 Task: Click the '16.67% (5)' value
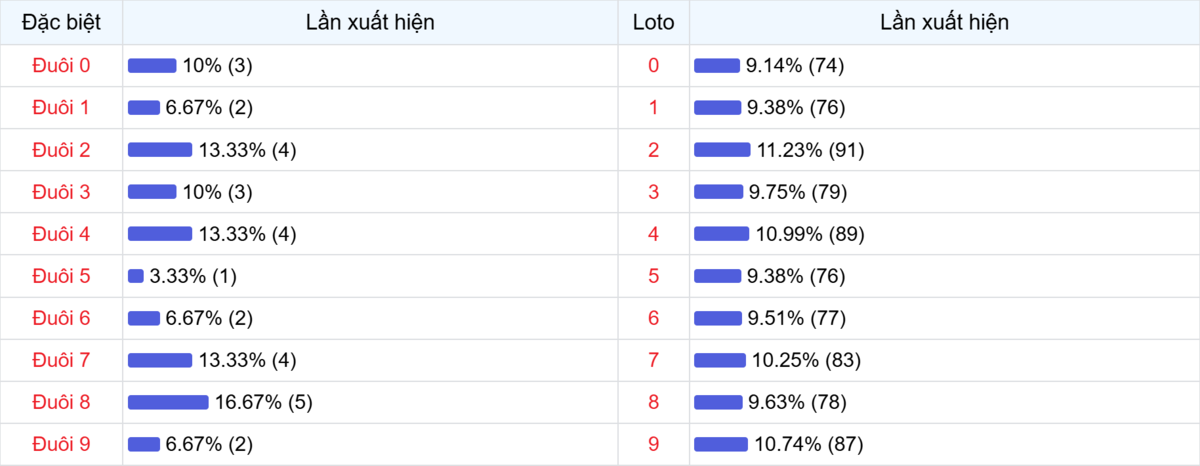[264, 402]
